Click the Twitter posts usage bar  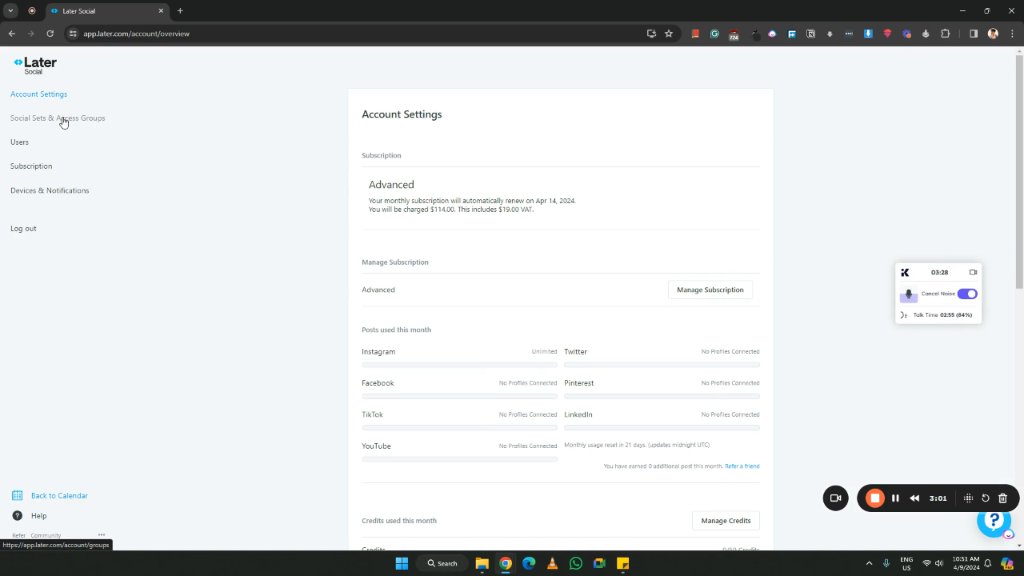[662, 364]
